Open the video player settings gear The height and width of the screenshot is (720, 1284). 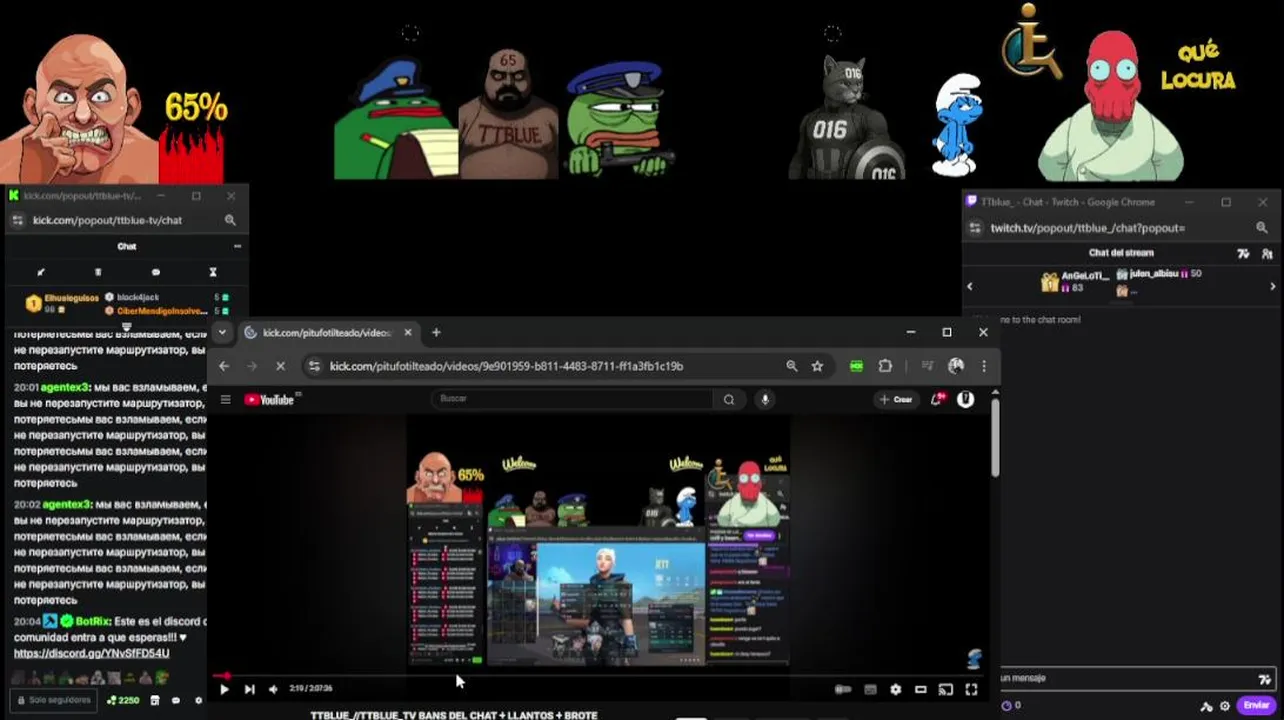895,689
